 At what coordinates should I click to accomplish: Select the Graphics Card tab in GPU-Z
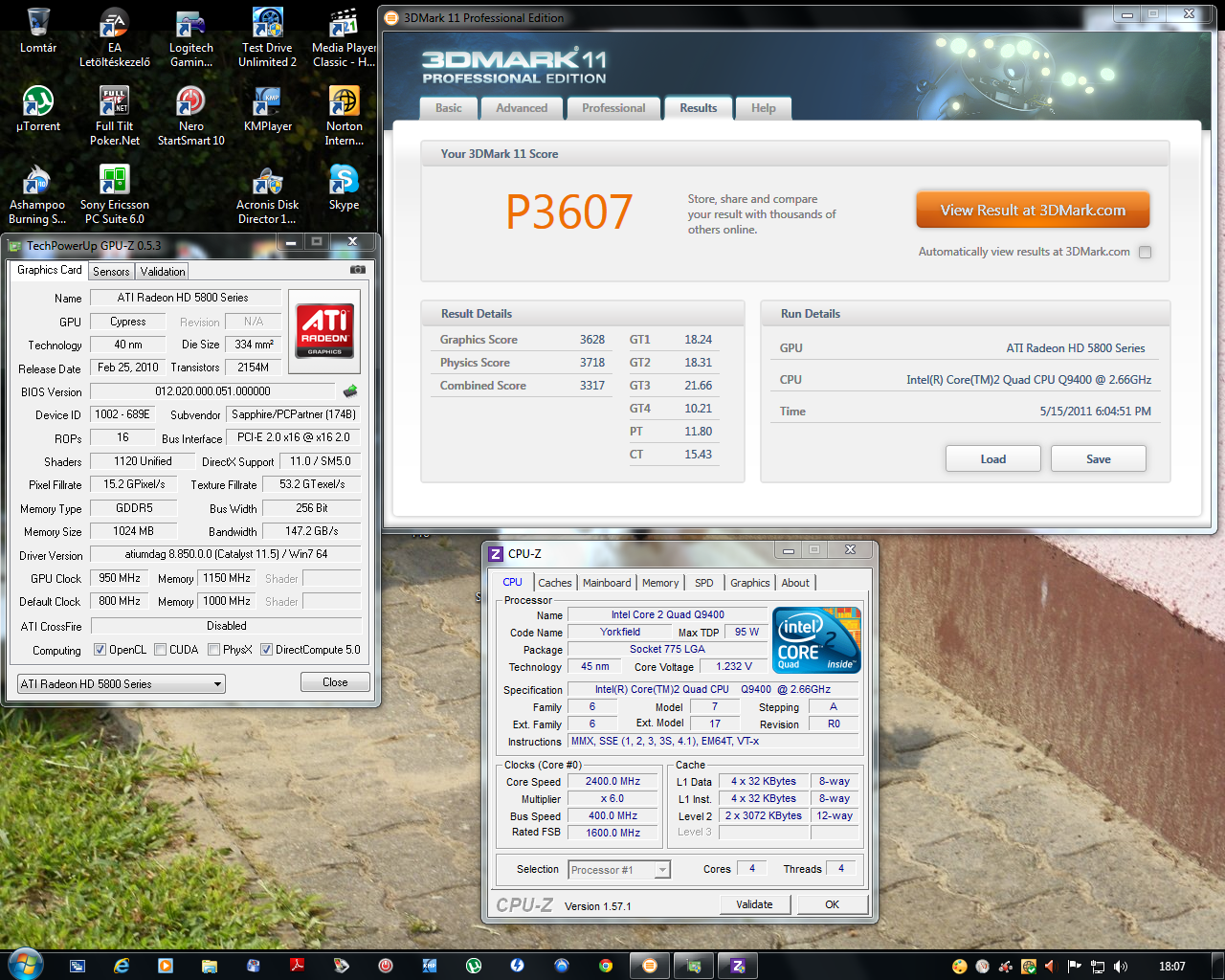click(50, 270)
